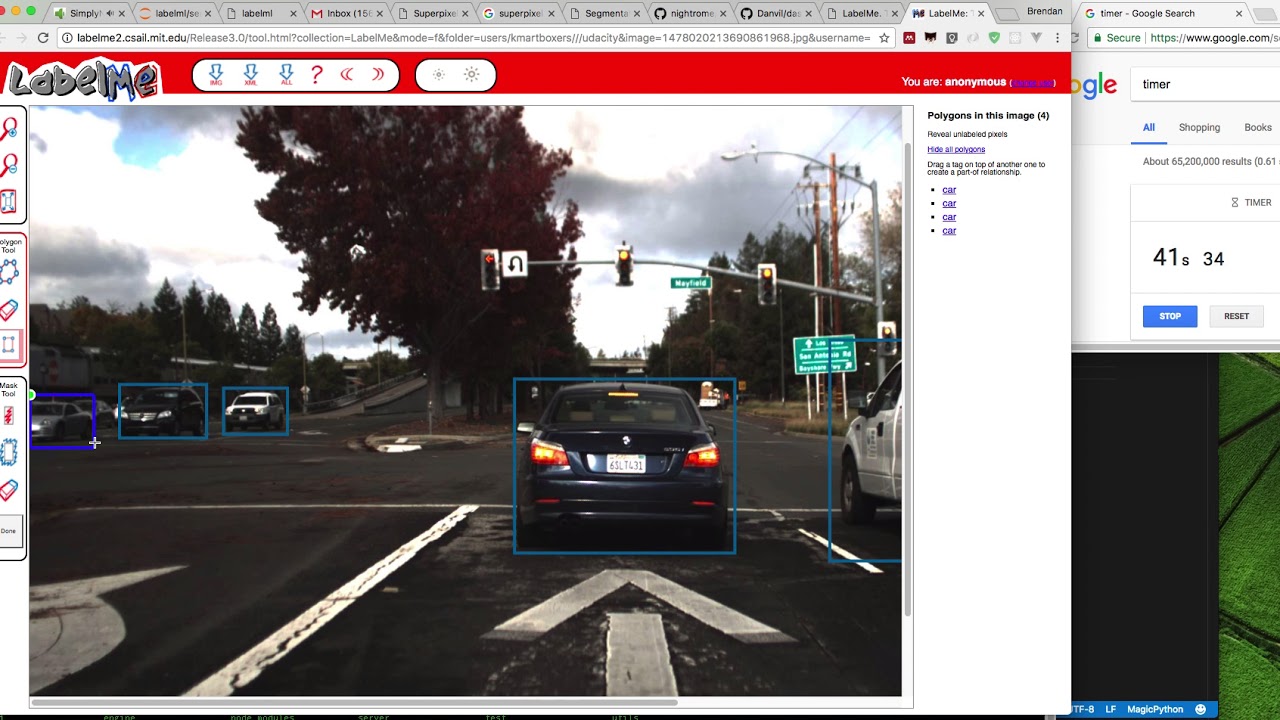Click the smiley feedback icon in editor status bar
Image resolution: width=1280 pixels, height=720 pixels.
pyautogui.click(x=1201, y=709)
